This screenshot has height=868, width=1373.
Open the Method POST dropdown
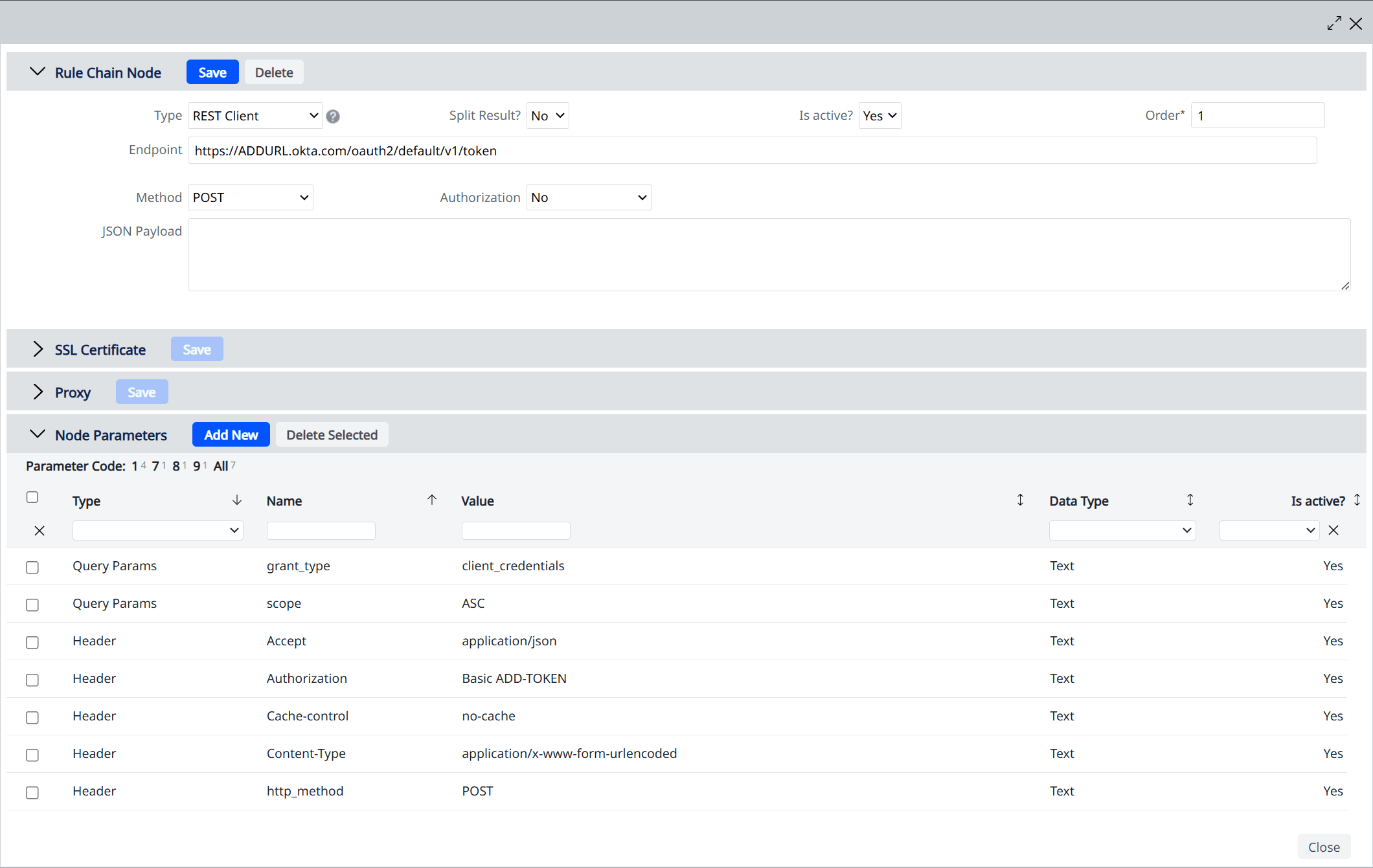(251, 197)
